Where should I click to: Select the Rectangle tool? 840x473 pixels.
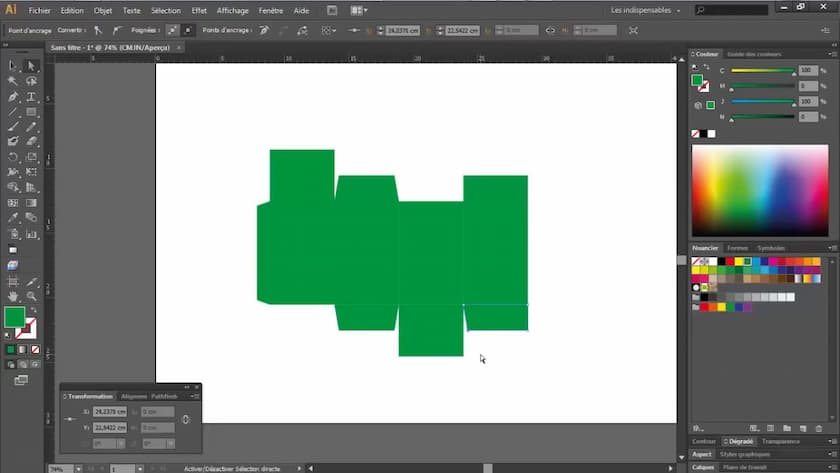31,112
